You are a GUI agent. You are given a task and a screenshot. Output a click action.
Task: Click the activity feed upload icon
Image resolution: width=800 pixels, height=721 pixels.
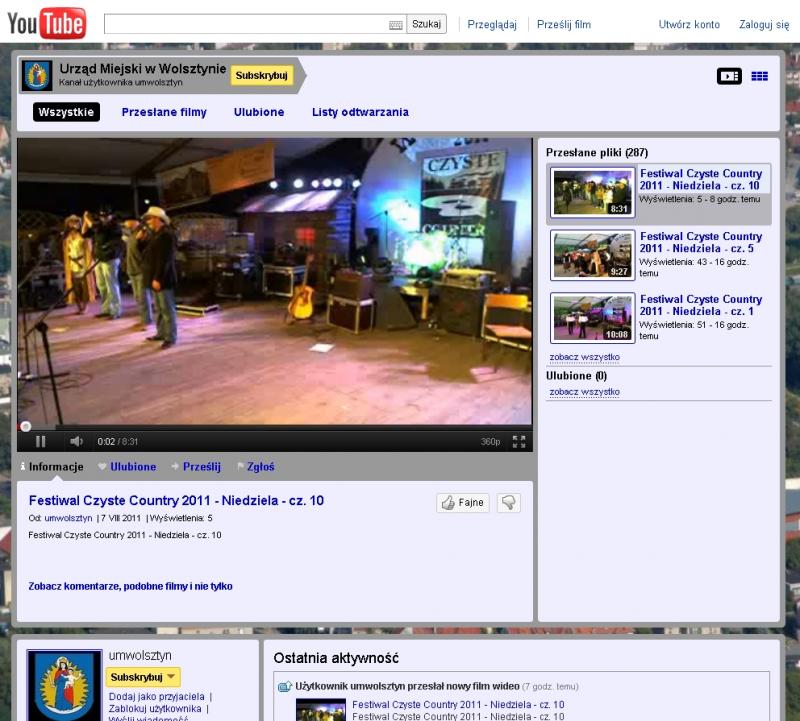click(285, 687)
